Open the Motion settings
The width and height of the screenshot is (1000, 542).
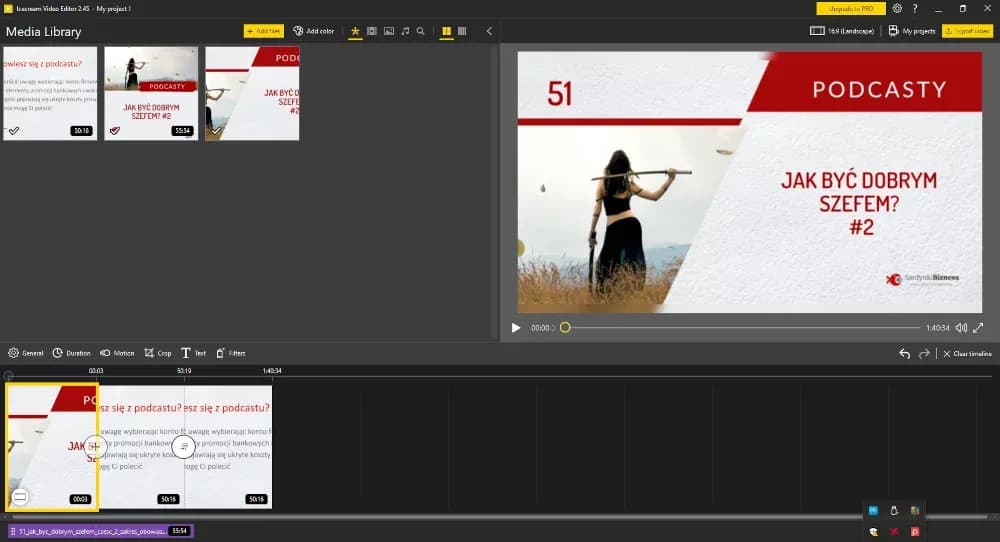coord(117,353)
